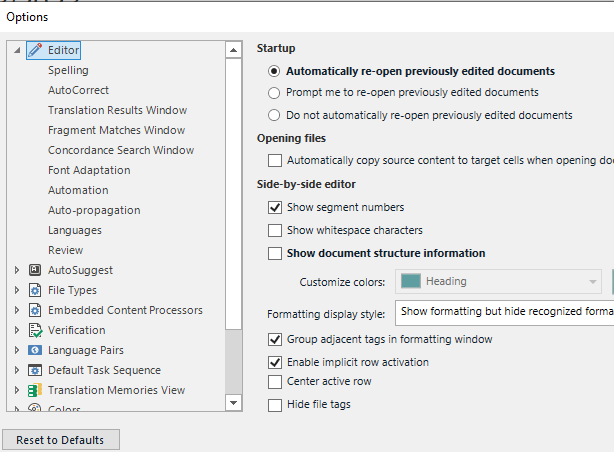The image size is (614, 452).
Task: Expand the Verification tree node
Action: pos(17,330)
